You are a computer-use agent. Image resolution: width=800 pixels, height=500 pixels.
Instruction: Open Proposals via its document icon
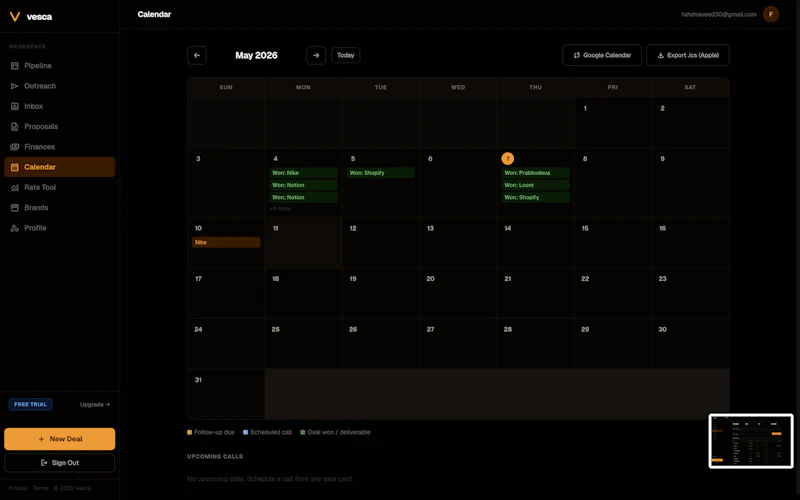pos(15,127)
